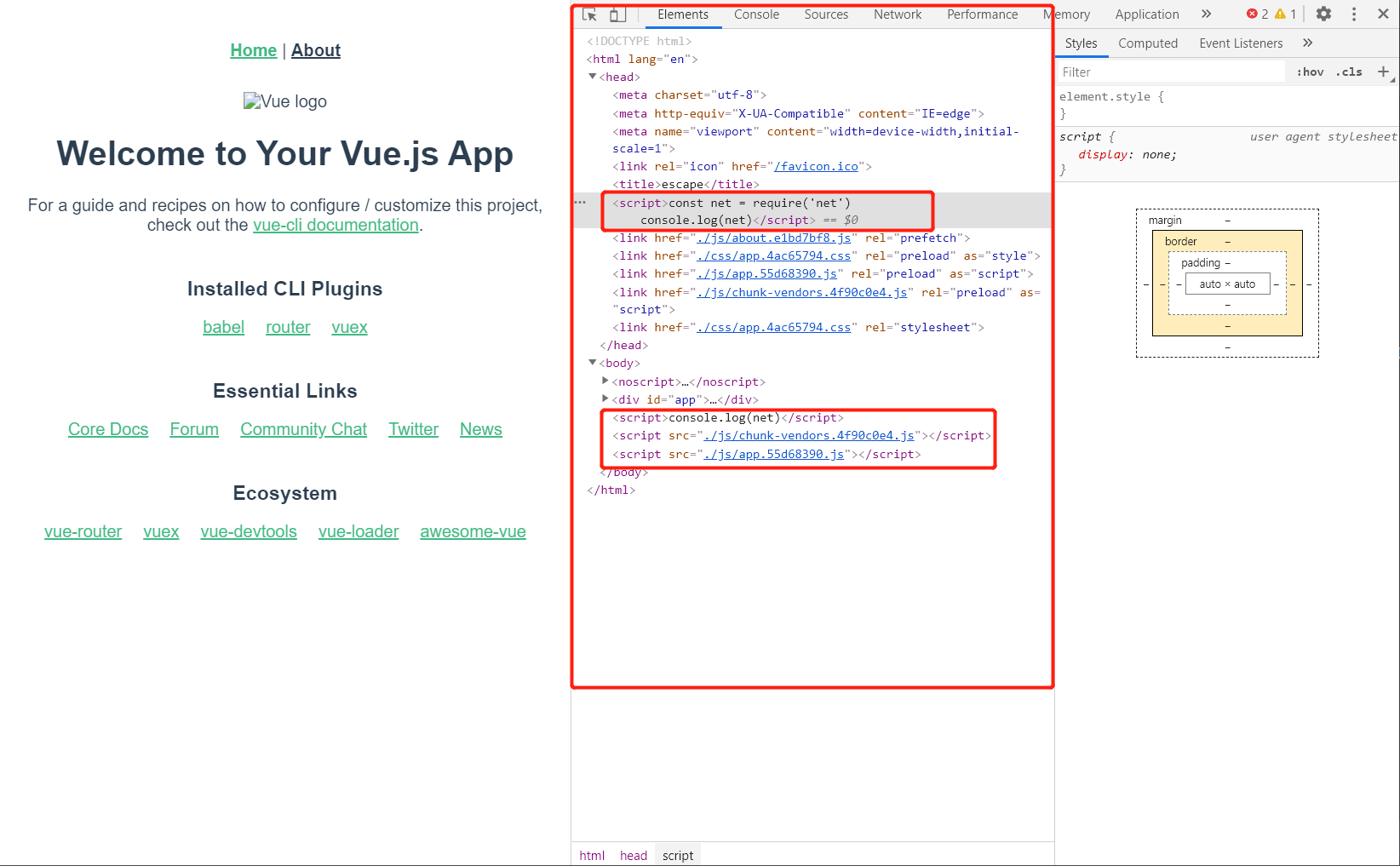
Task: Click the display: none style declaration
Action: click(x=1127, y=154)
